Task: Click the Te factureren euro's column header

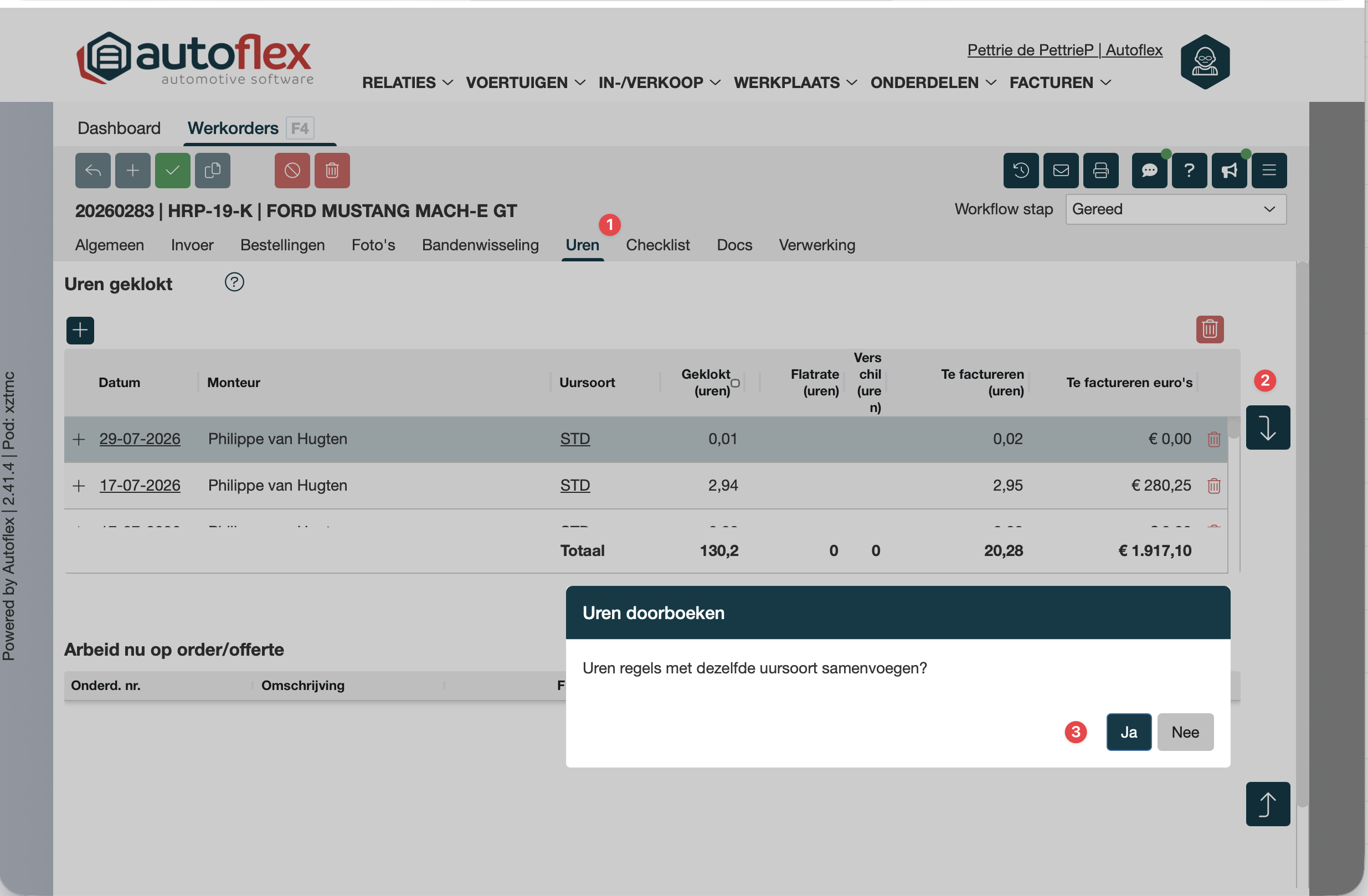Action: click(1129, 383)
